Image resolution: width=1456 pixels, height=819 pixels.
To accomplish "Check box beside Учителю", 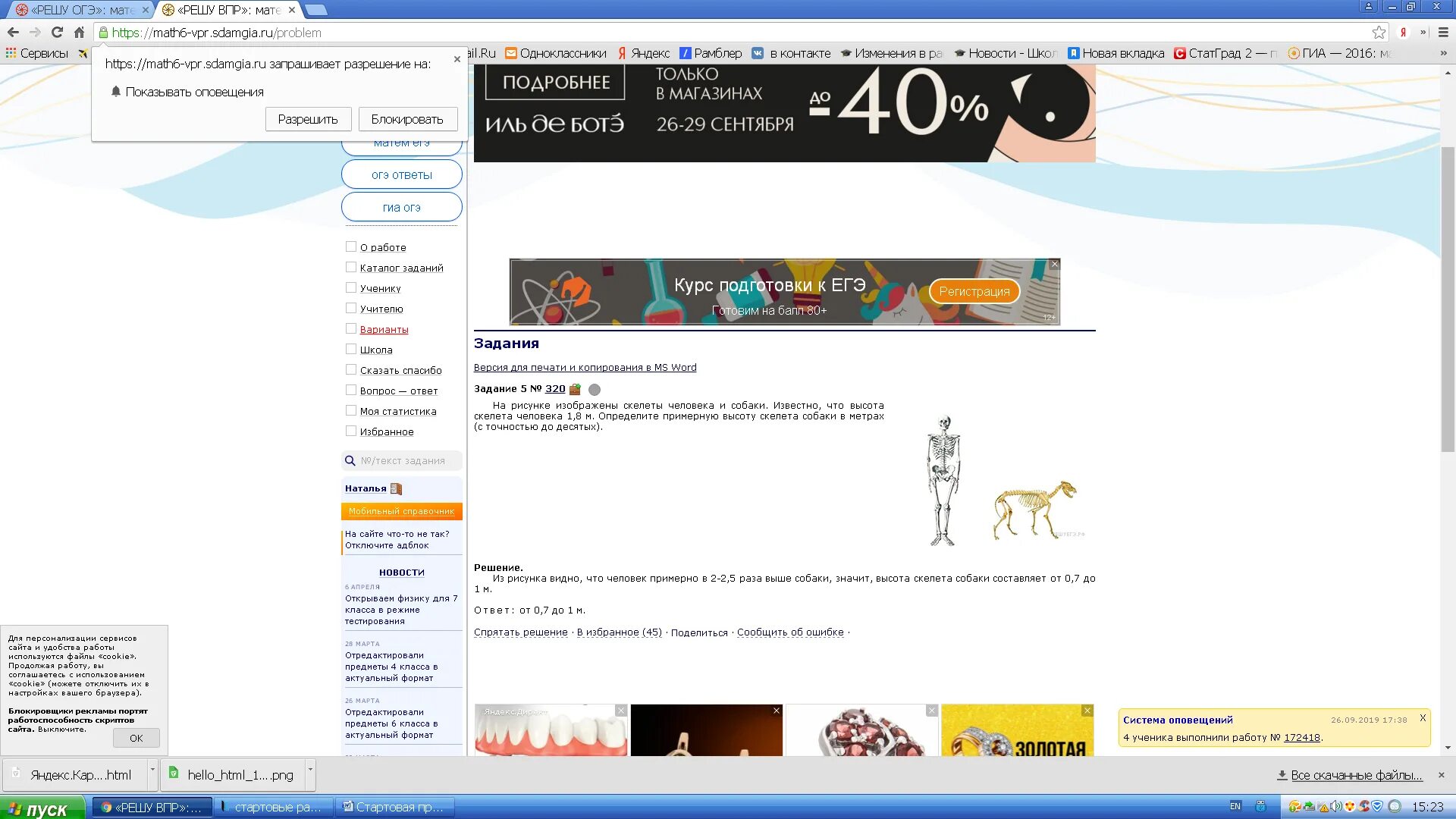I will [x=351, y=308].
